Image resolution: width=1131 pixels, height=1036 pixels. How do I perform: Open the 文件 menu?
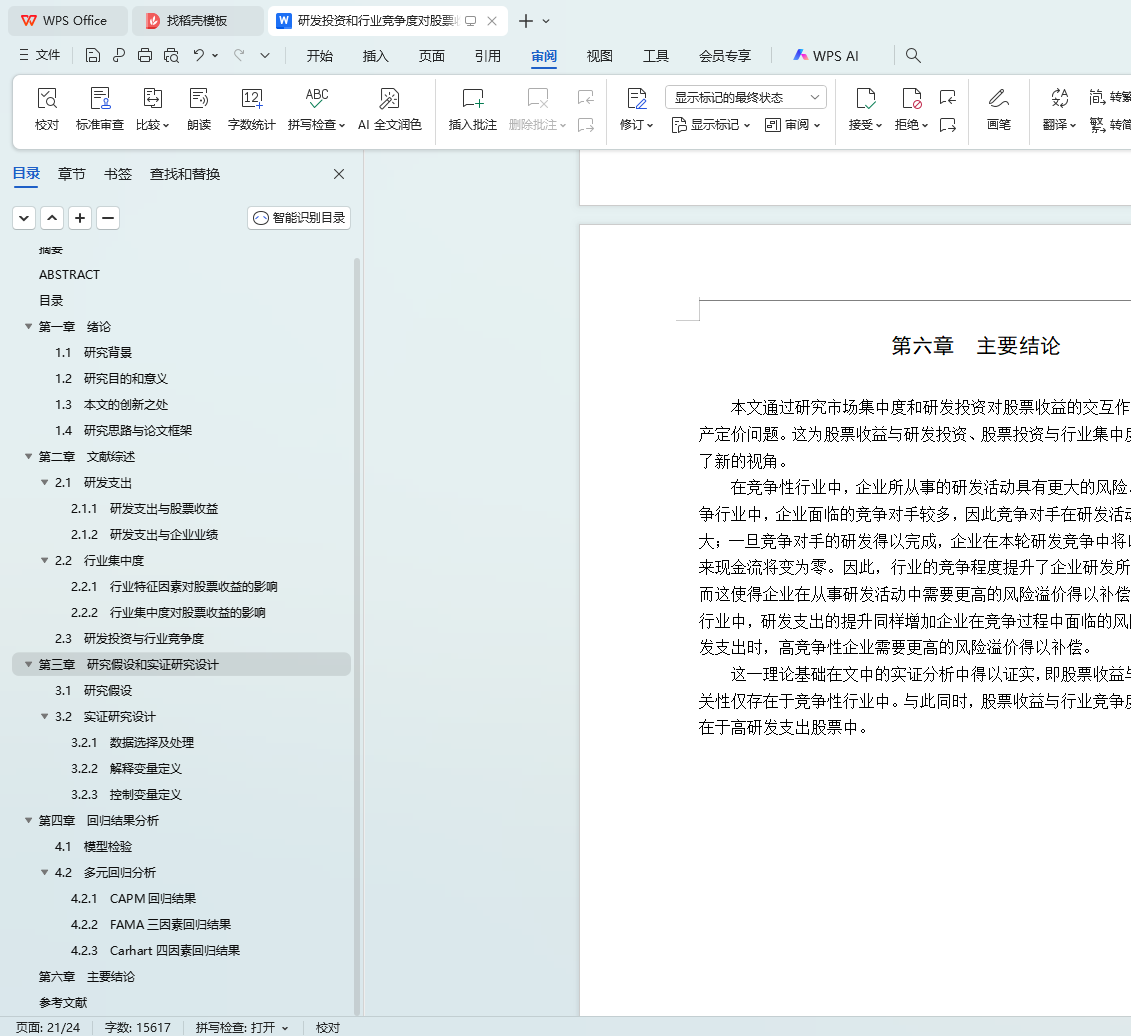tap(40, 55)
